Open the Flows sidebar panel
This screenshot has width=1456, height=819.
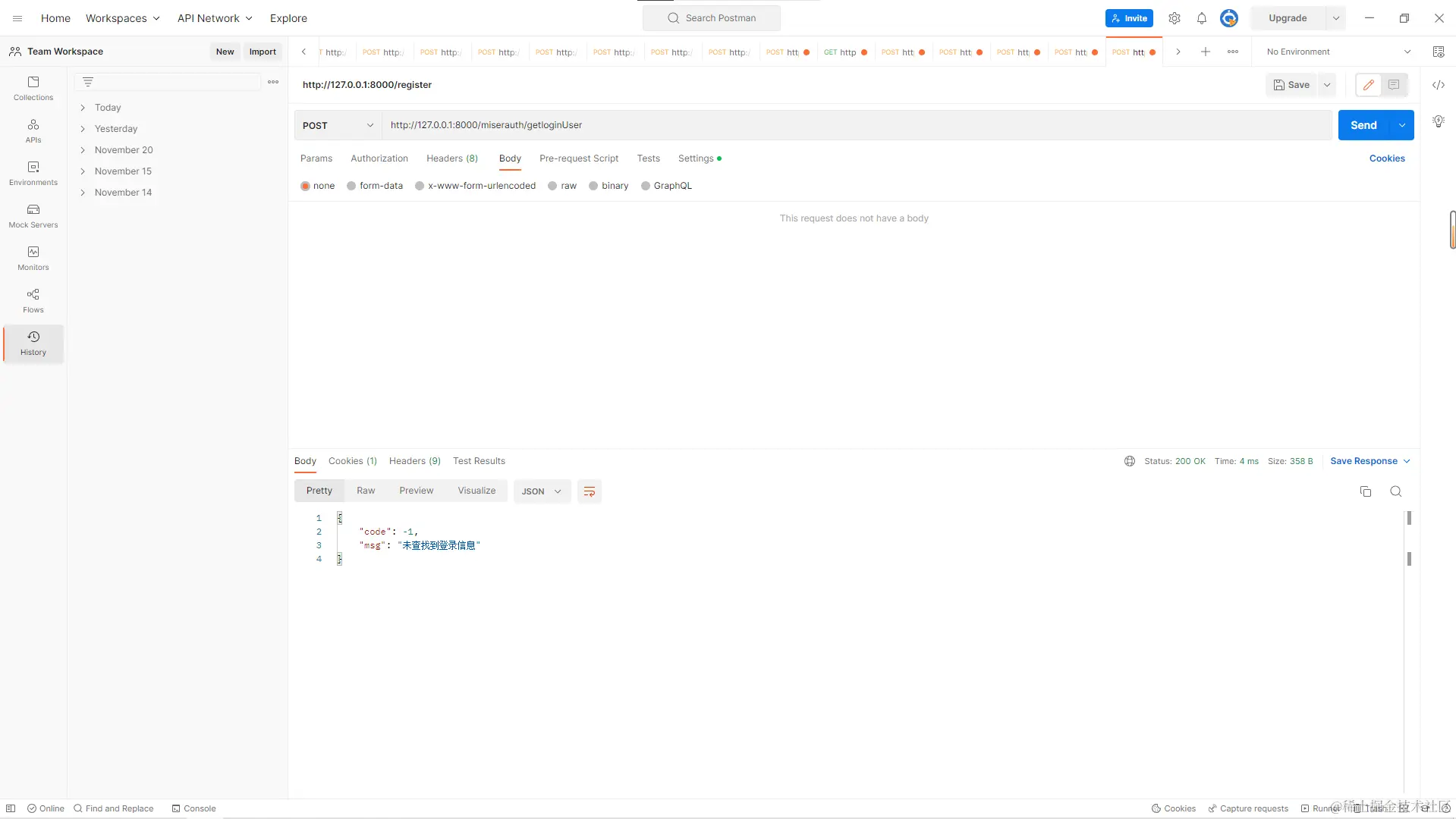pos(33,300)
